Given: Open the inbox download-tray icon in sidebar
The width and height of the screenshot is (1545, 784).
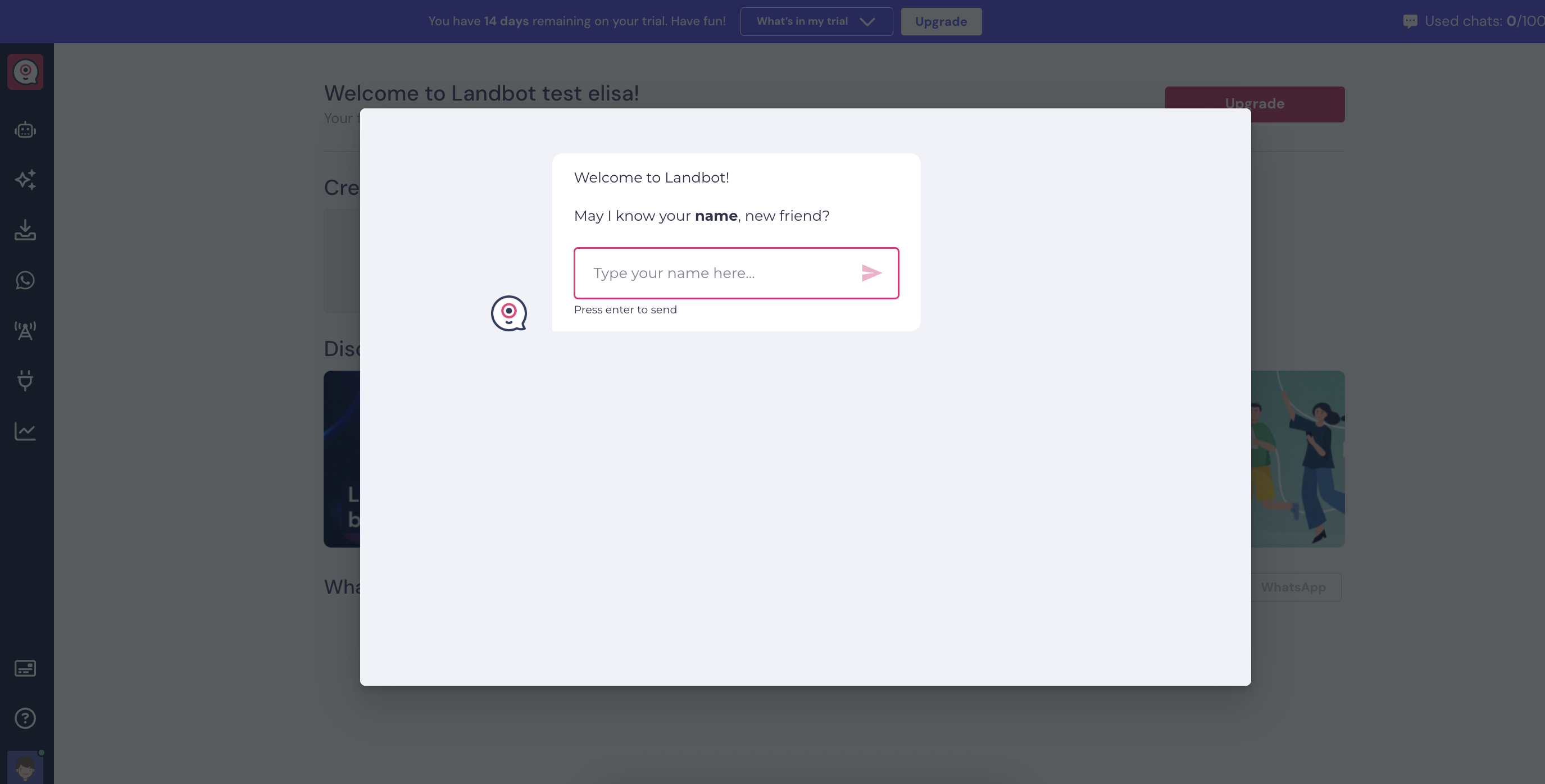Looking at the screenshot, I should pyautogui.click(x=25, y=230).
